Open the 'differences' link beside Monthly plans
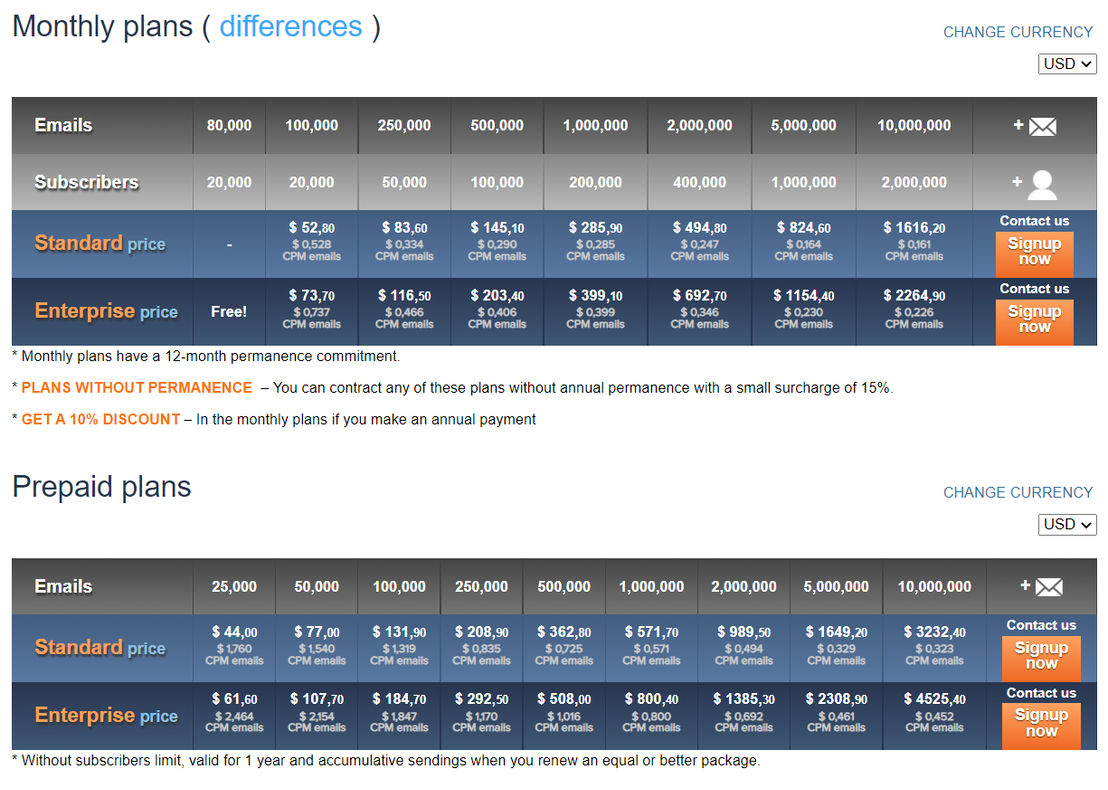This screenshot has width=1108, height=790. (x=290, y=27)
